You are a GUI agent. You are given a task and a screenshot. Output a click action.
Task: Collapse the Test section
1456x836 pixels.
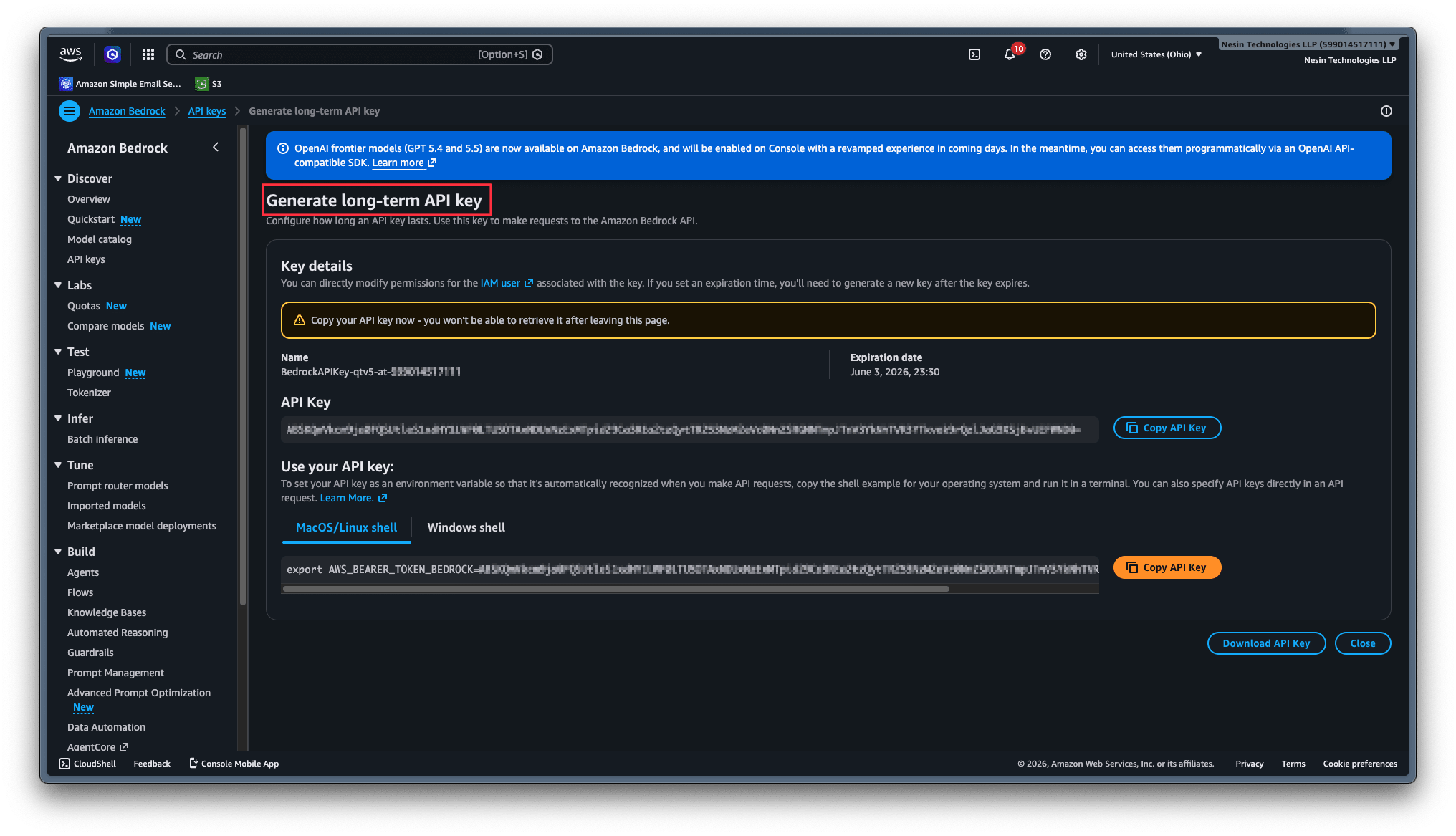pyautogui.click(x=58, y=352)
